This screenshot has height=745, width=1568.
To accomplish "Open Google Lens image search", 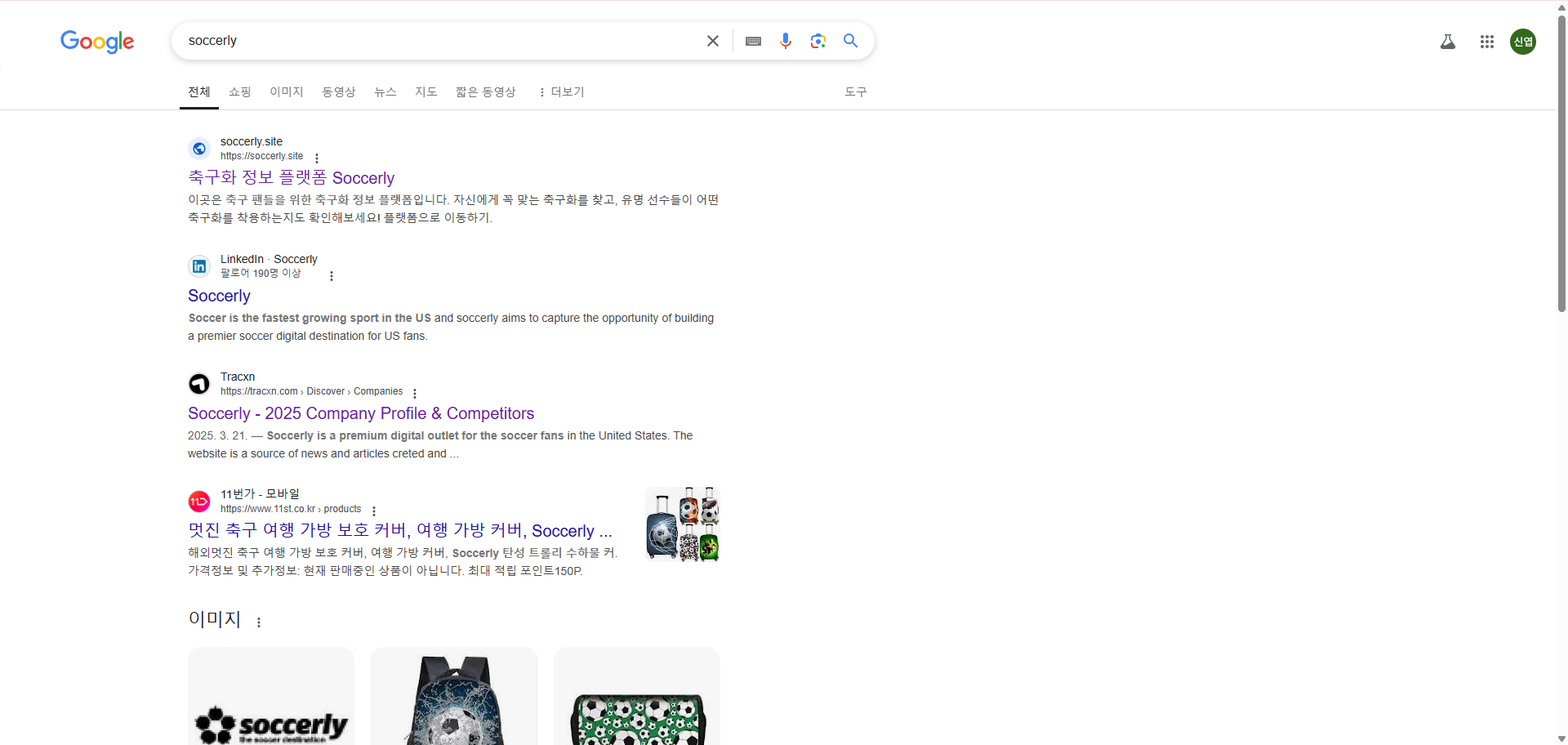I will click(818, 41).
